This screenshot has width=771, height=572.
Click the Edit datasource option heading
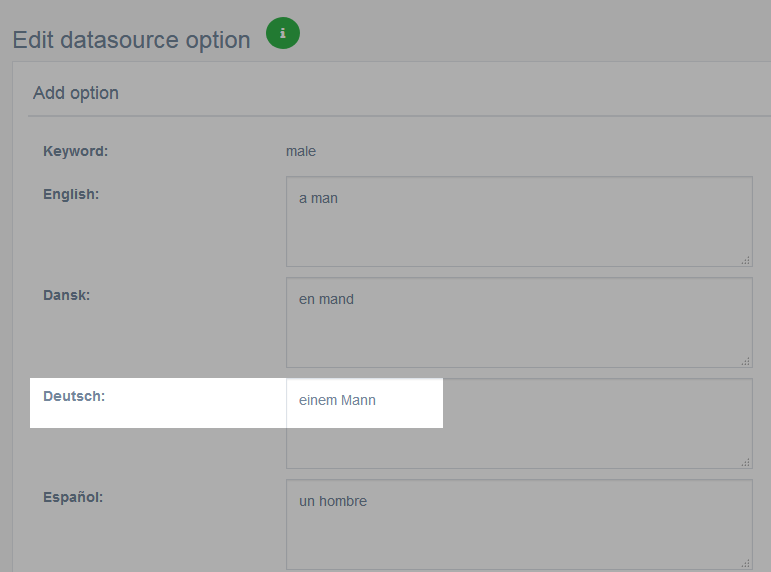coord(131,40)
